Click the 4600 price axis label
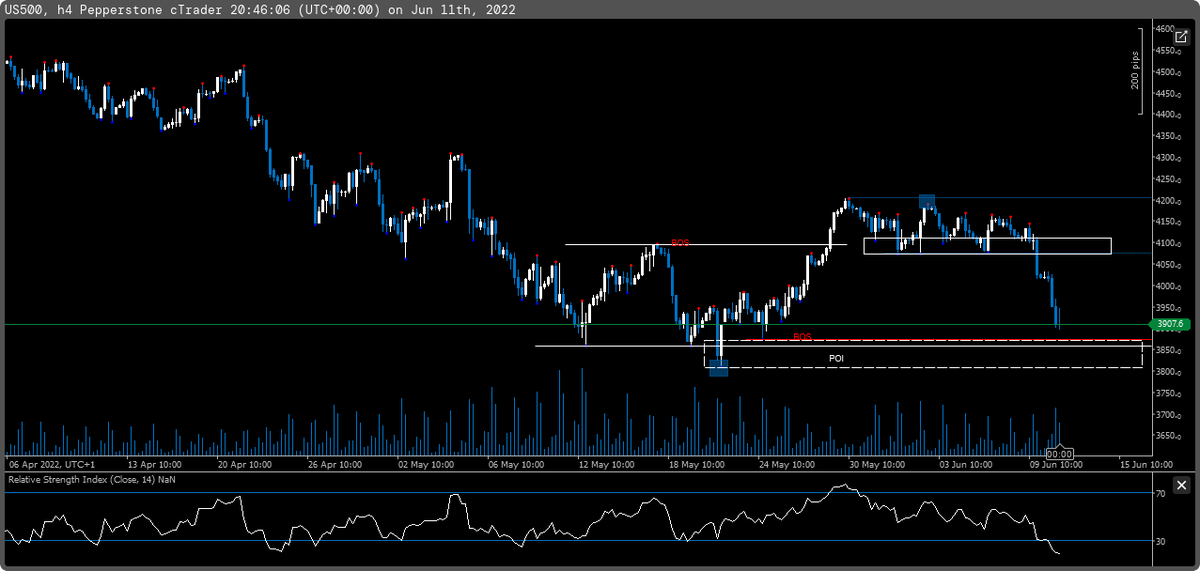Viewport: 1200px width, 571px height. pos(1166,29)
